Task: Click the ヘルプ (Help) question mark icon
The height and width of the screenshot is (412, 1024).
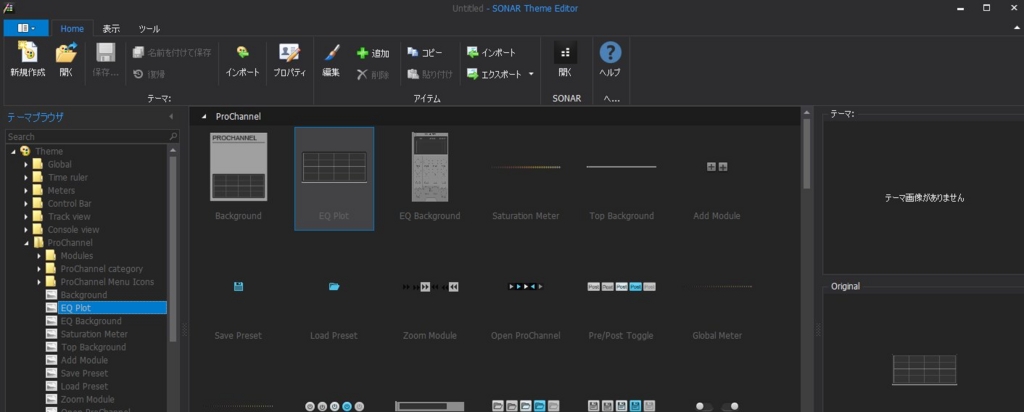Action: [x=609, y=54]
